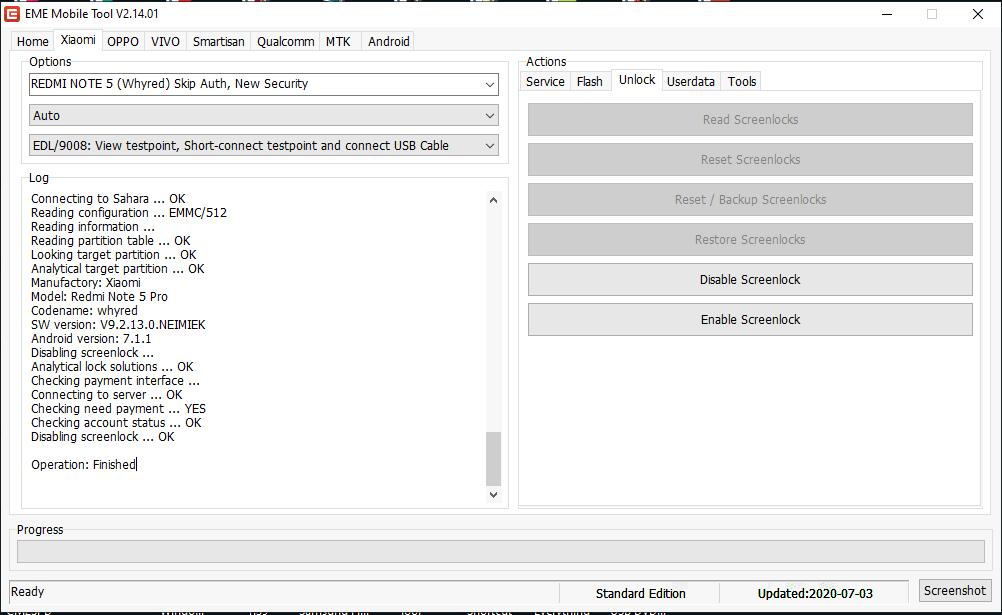Viewport: 1002px width, 615px height.
Task: Open the Qualcomm tab
Action: click(286, 42)
